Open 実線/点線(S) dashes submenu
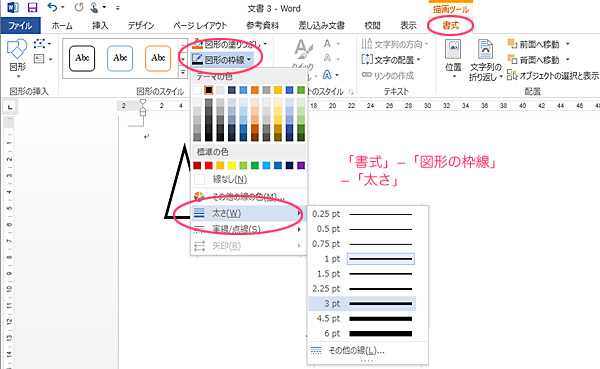600x369 pixels. pos(249,229)
